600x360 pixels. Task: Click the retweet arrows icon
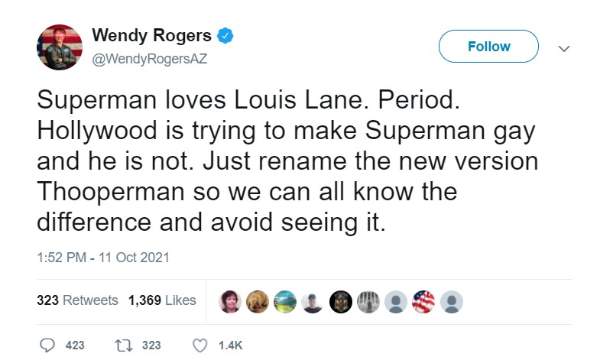point(124,345)
